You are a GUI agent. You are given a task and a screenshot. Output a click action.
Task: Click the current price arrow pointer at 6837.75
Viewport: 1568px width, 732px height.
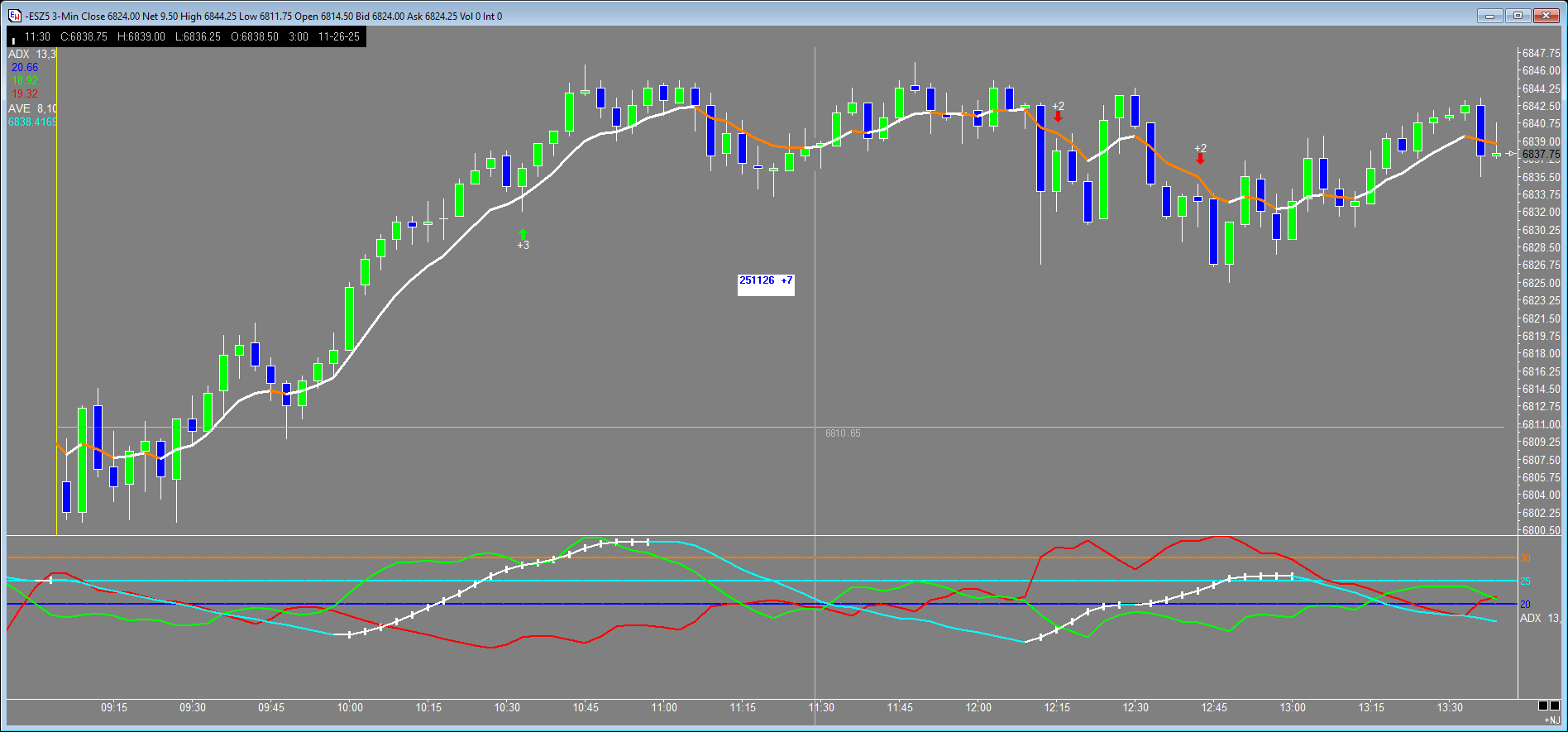click(x=1511, y=154)
